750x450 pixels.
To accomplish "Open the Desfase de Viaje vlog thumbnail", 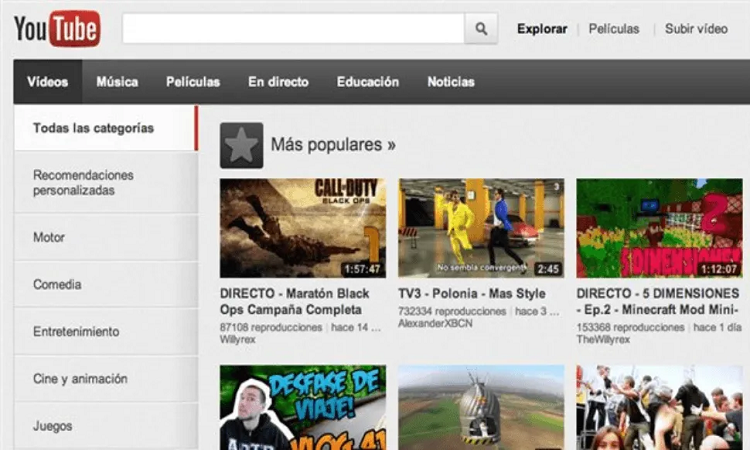I will pyautogui.click(x=303, y=407).
